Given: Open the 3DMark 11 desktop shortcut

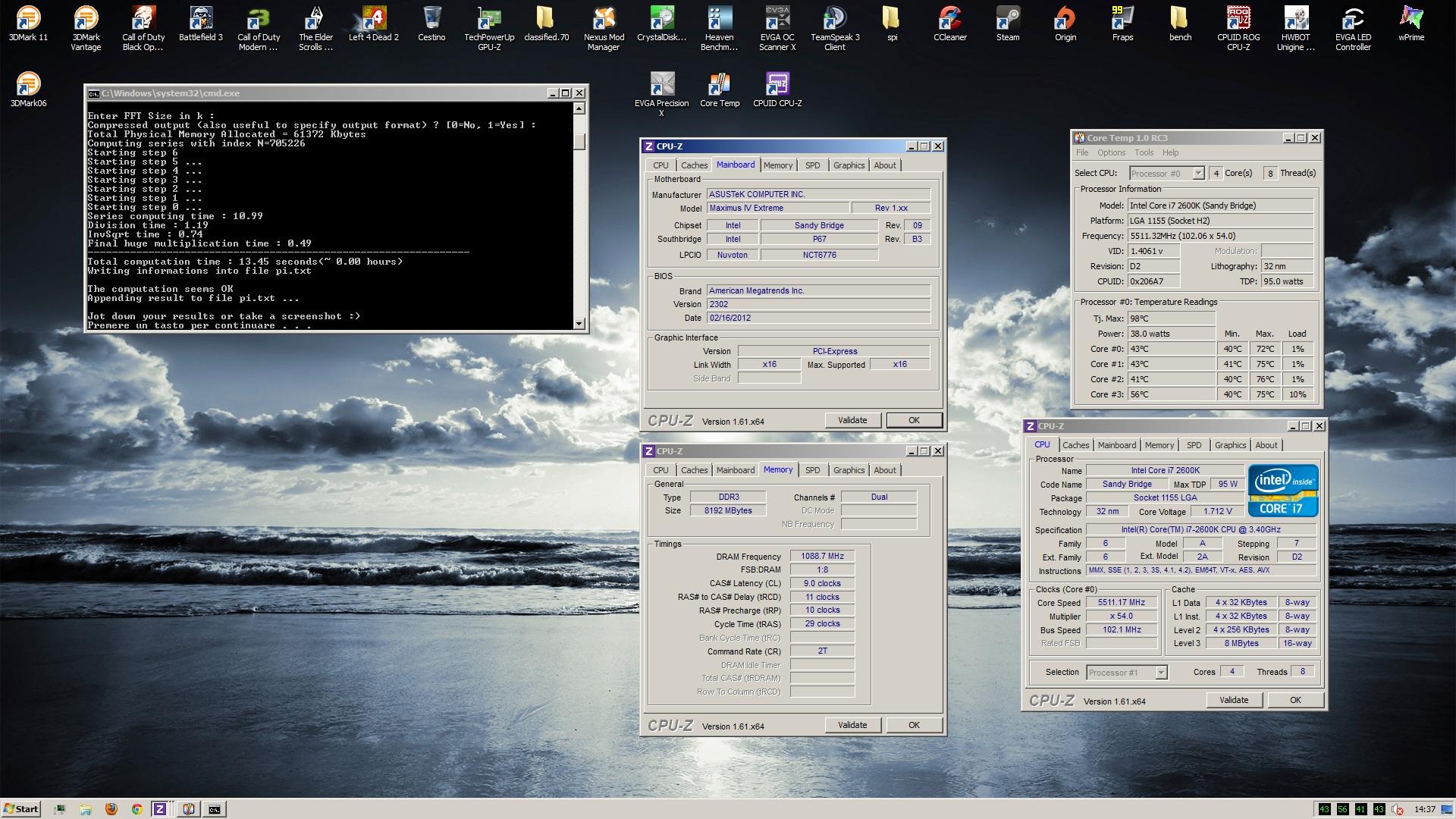Looking at the screenshot, I should (28, 24).
